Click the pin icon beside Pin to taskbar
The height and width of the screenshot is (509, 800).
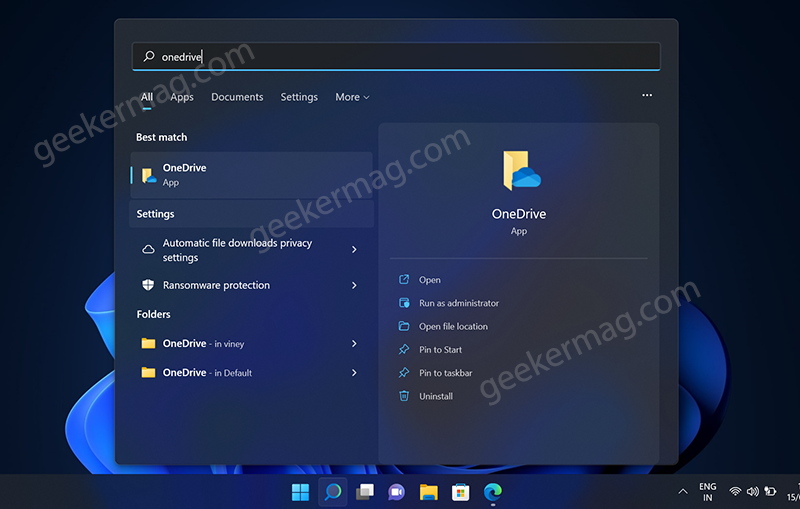pyautogui.click(x=404, y=373)
